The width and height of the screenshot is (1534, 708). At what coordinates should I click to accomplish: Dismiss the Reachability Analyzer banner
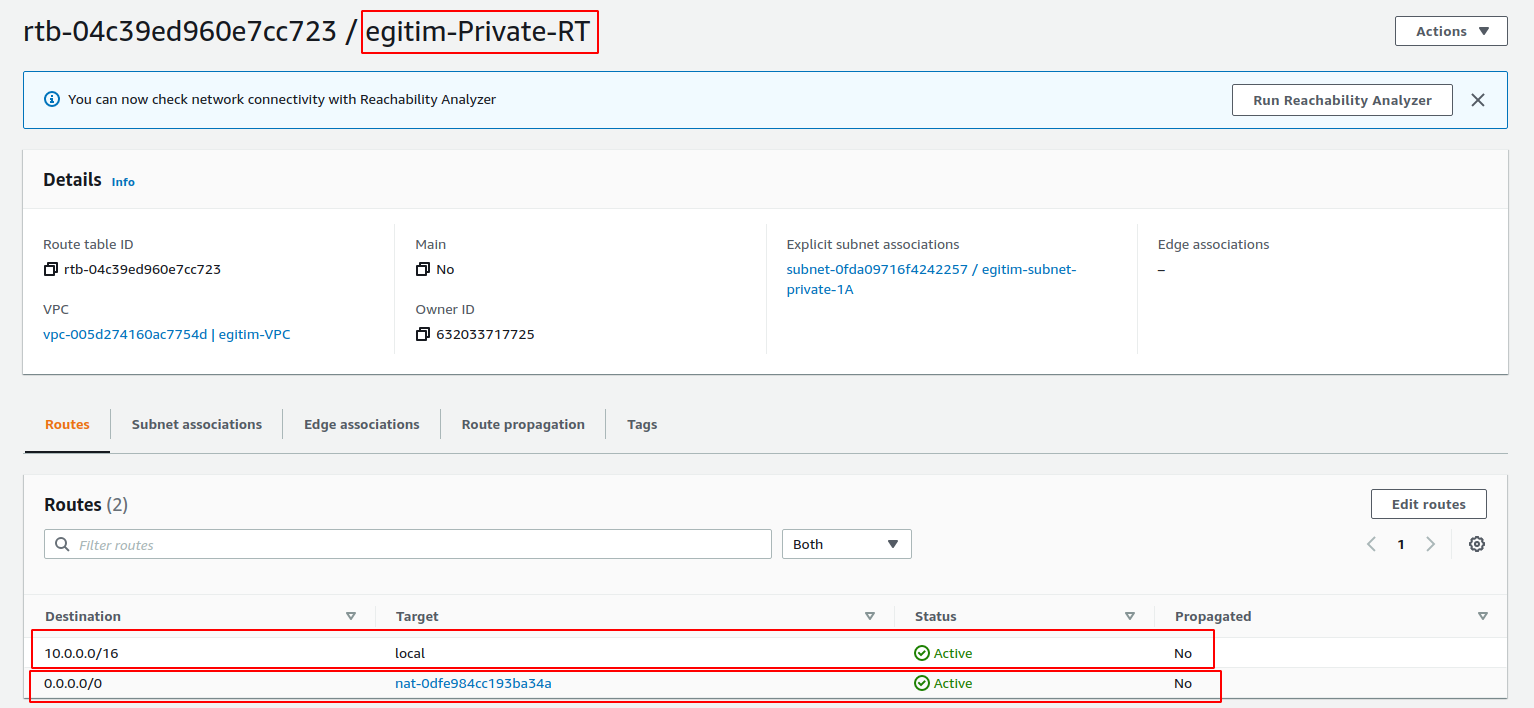pos(1478,100)
